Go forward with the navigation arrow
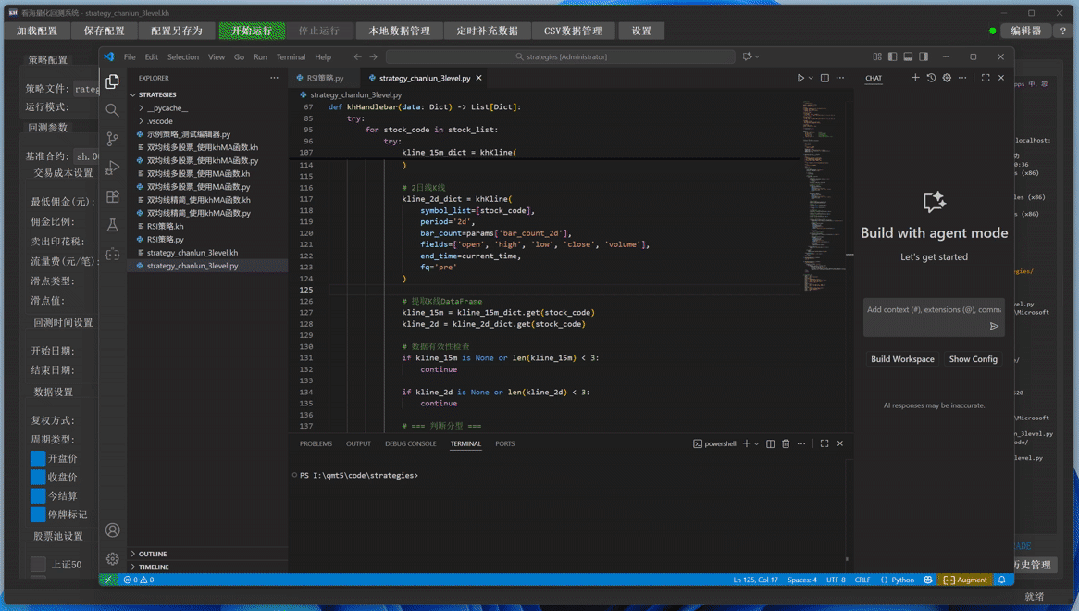Viewport: 1079px width, 611px height. click(374, 57)
